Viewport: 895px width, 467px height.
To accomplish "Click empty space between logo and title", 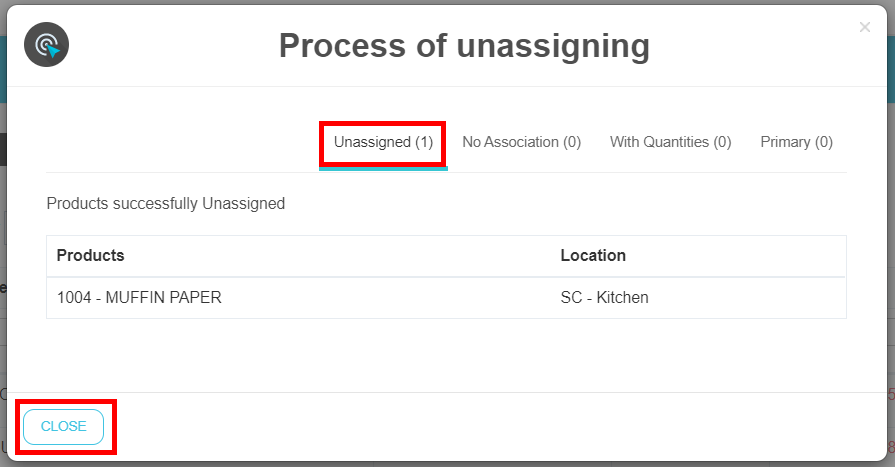I will click(x=170, y=46).
